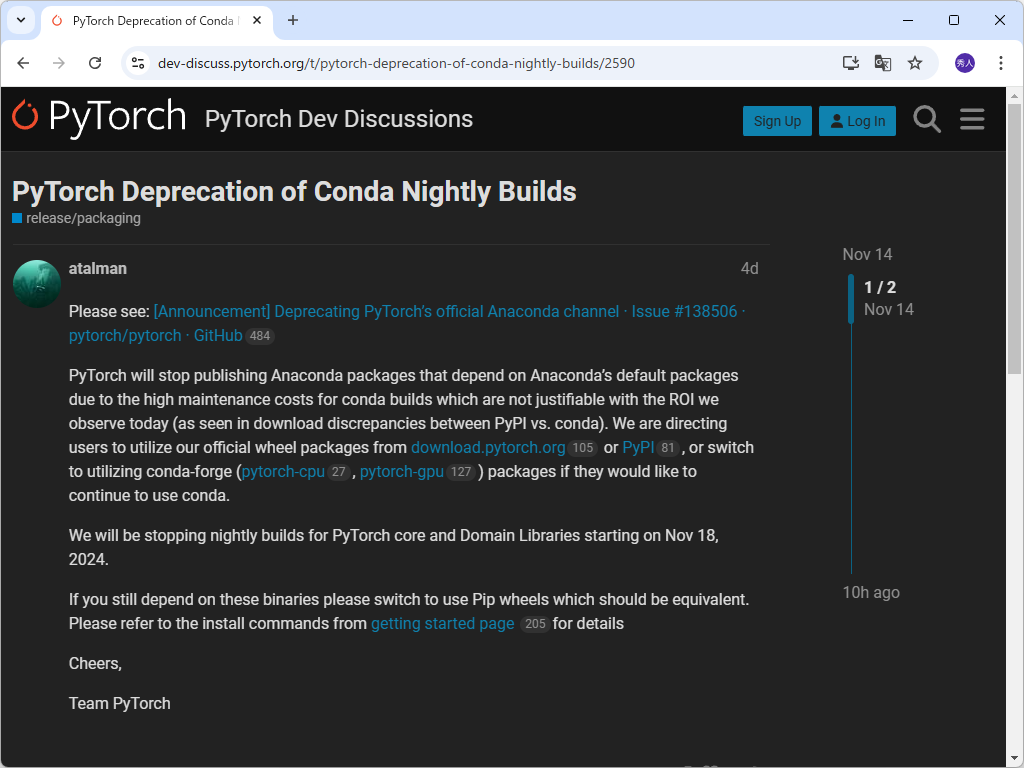Click the Nov 14 timeline start date
Image resolution: width=1024 pixels, height=768 pixels.
(867, 254)
